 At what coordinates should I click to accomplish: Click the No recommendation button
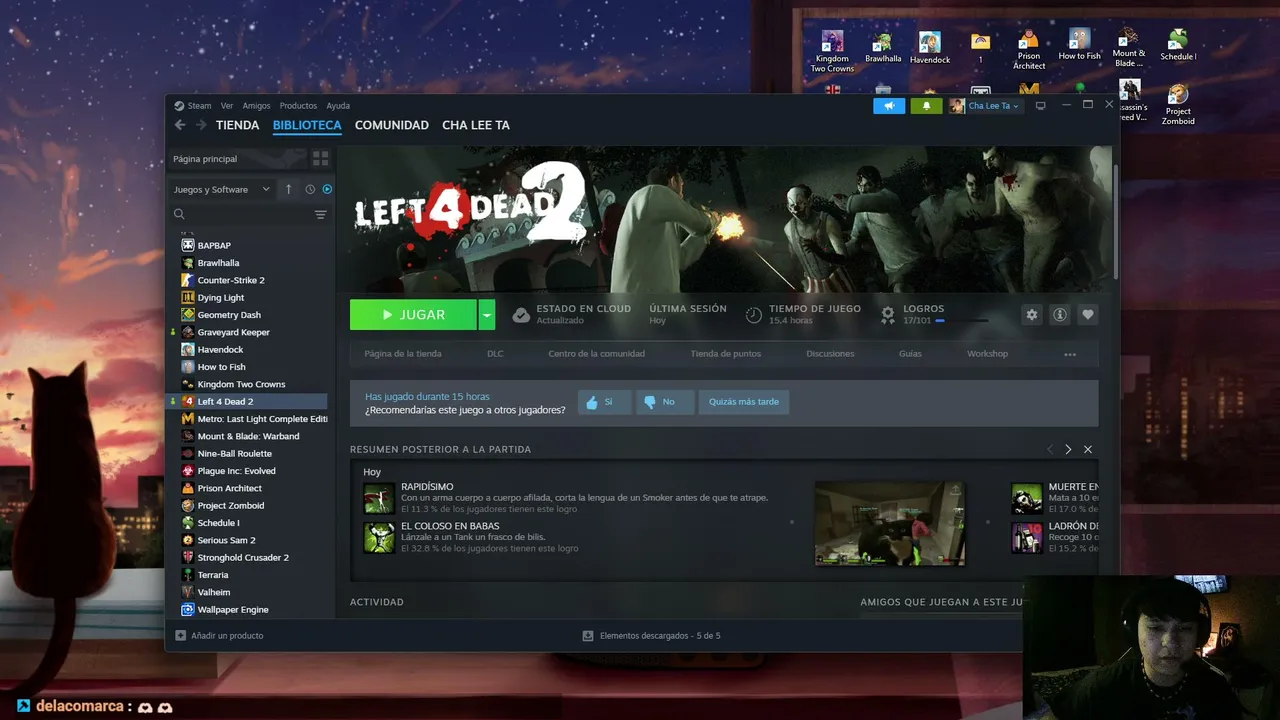coord(664,402)
